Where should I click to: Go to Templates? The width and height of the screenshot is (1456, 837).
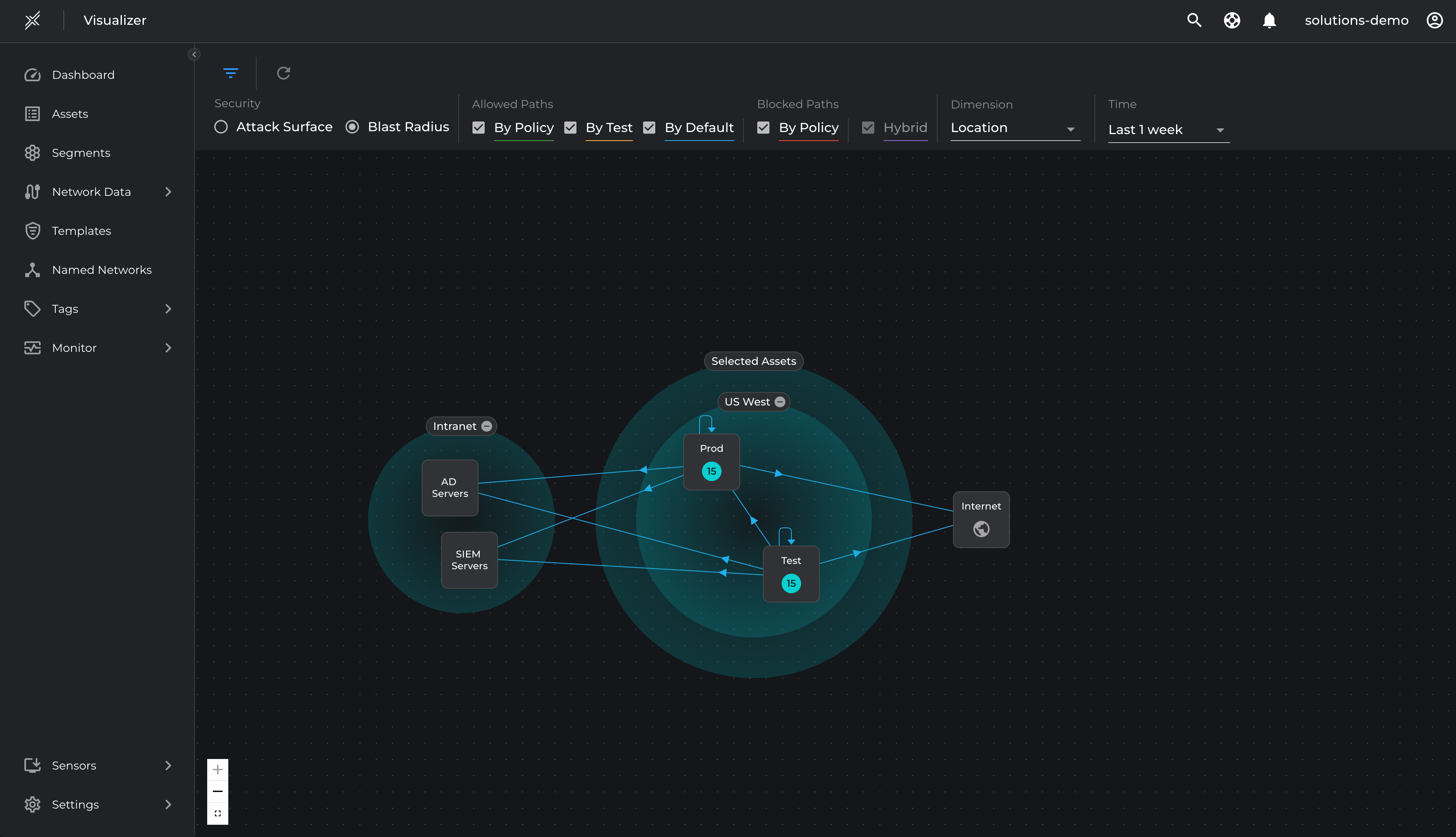[81, 230]
